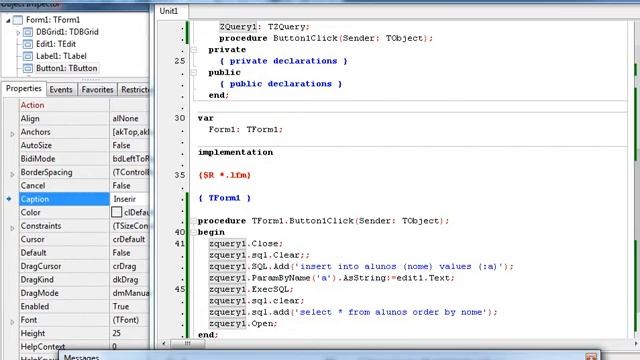Image resolution: width=640 pixels, height=360 pixels.
Task: Close the Messages window
Action: 591,356
